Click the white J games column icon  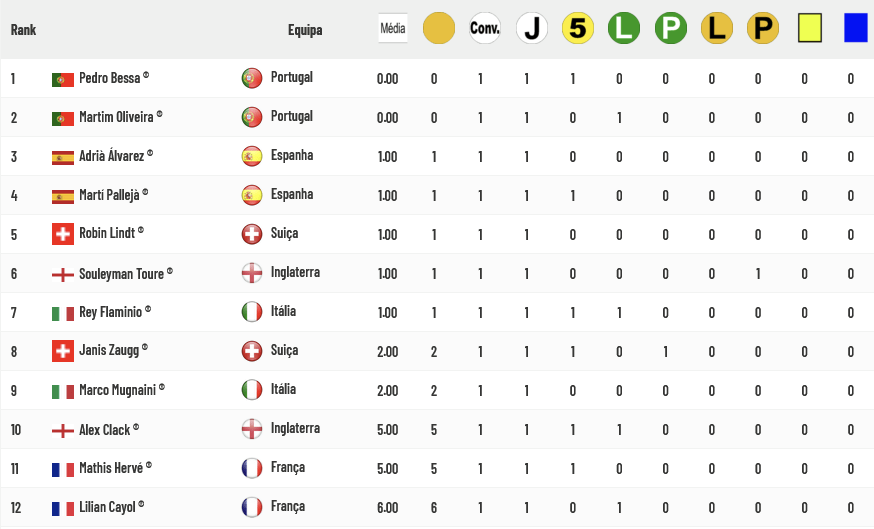pos(532,28)
